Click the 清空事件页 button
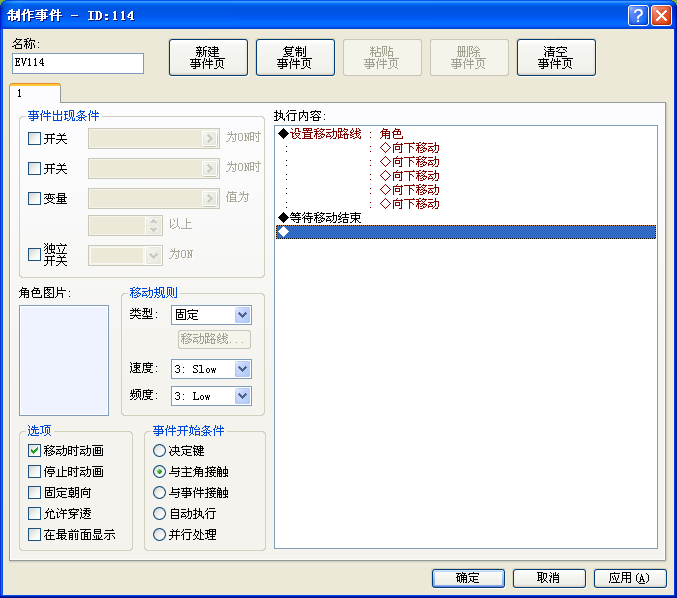Viewport: 677px width, 598px height. point(556,57)
